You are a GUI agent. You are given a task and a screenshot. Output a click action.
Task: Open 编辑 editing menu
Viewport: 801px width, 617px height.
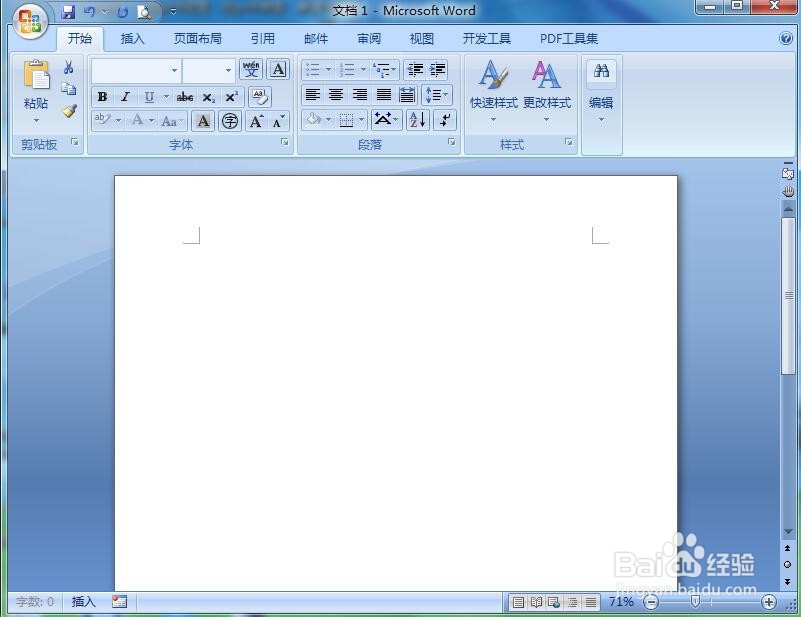click(x=601, y=92)
